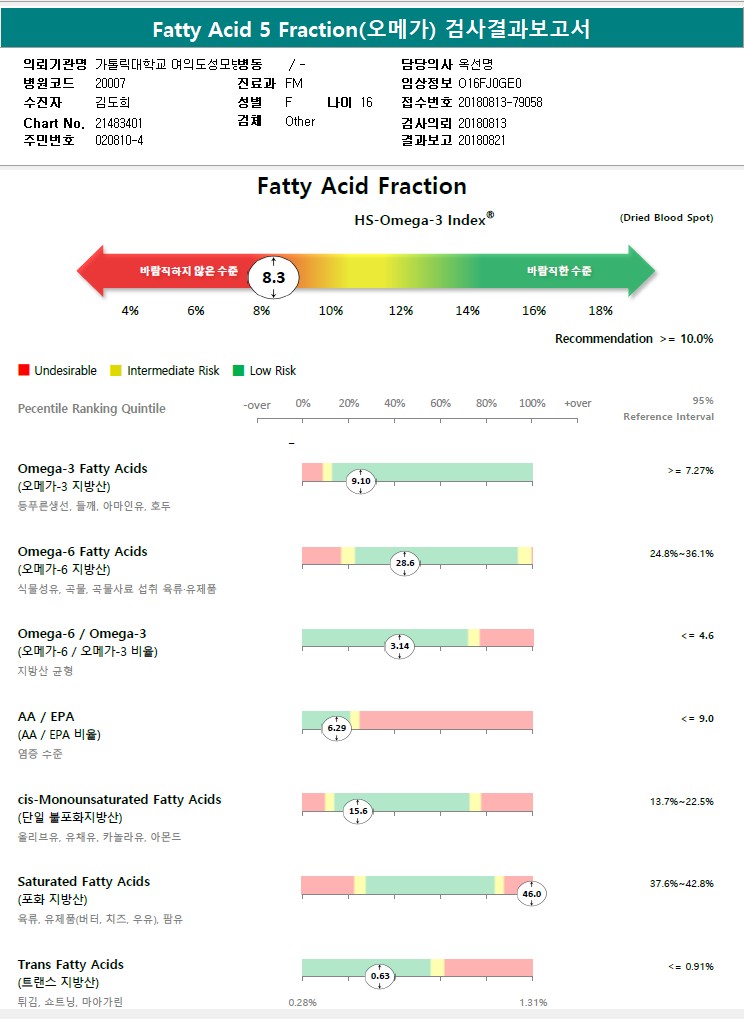
Task: Click the Omega-3 Fatty Acids label
Action: [82, 468]
